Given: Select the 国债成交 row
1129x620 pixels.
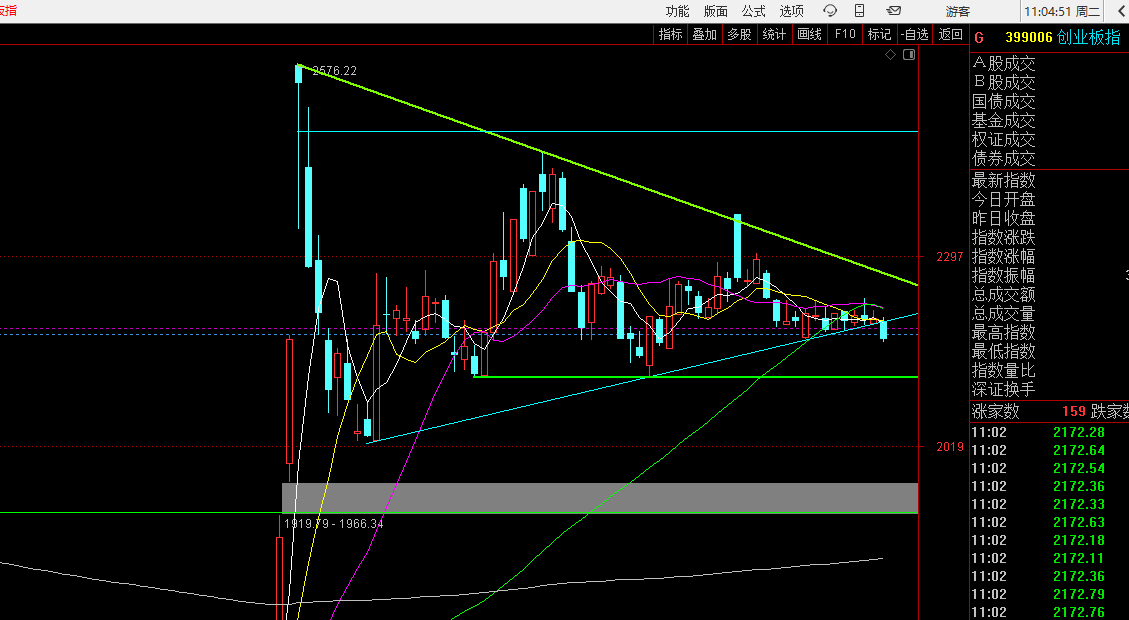Looking at the screenshot, I should click(x=1004, y=102).
